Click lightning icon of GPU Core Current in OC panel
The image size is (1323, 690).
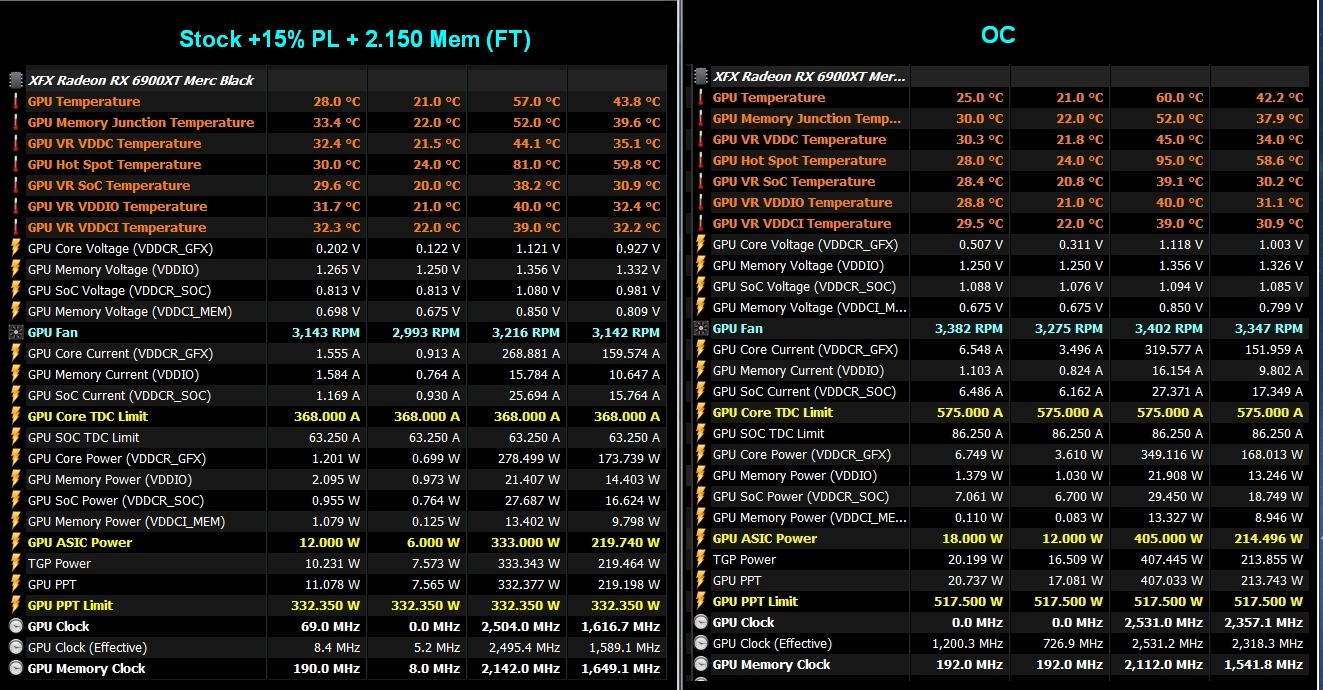click(700, 349)
